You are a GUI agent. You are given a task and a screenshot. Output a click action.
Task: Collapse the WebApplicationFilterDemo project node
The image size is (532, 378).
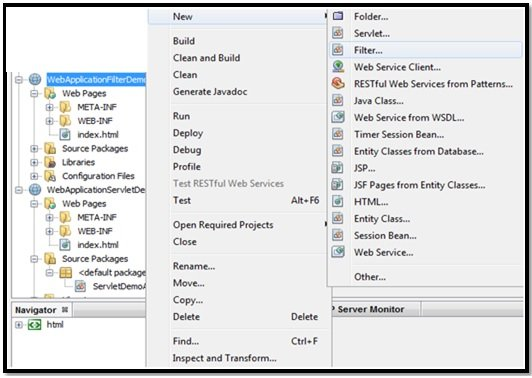point(19,80)
